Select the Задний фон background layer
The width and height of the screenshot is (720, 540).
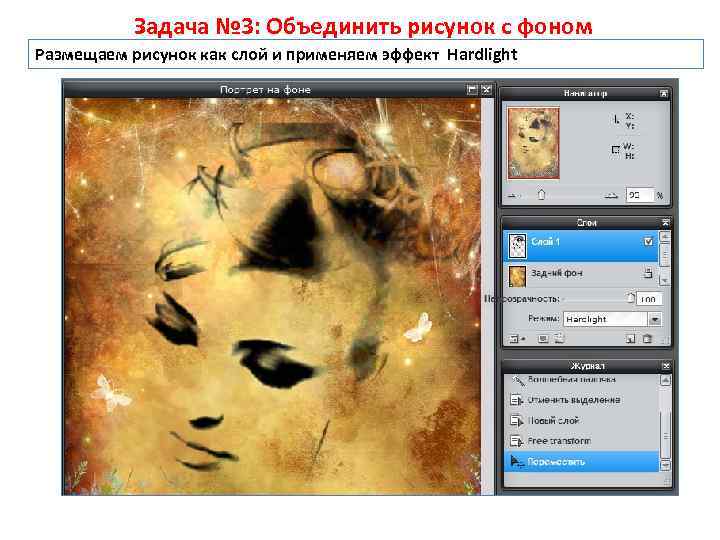point(581,275)
